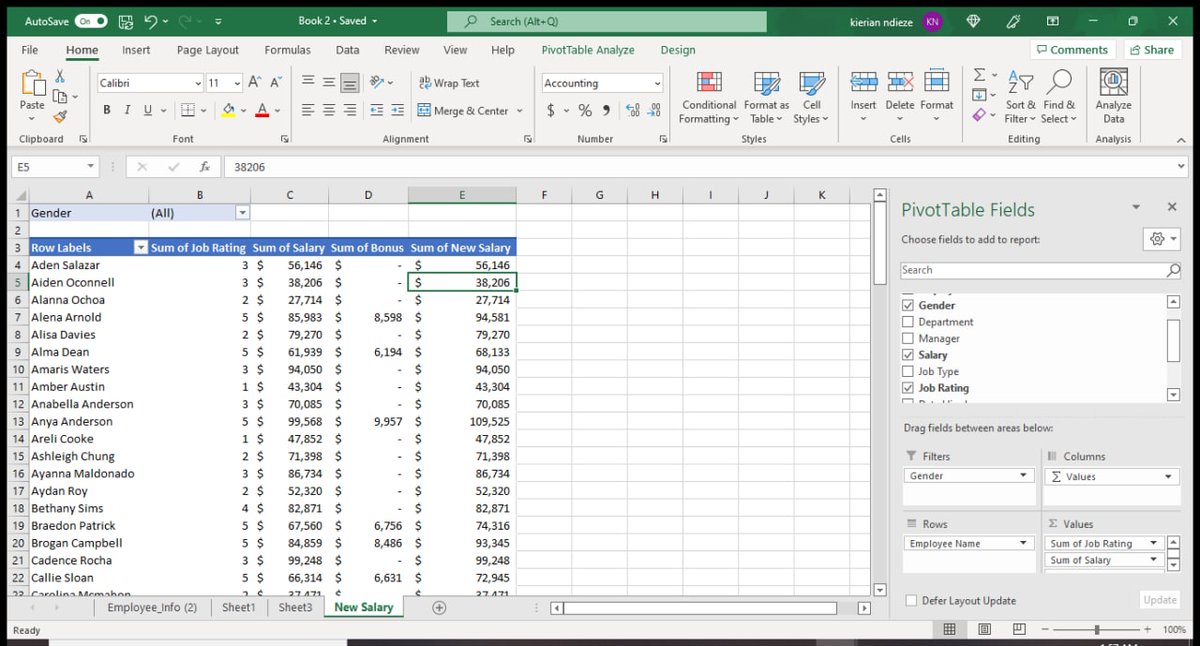1200x646 pixels.
Task: Switch to Employee_Info (2) sheet tab
Action: pos(152,607)
